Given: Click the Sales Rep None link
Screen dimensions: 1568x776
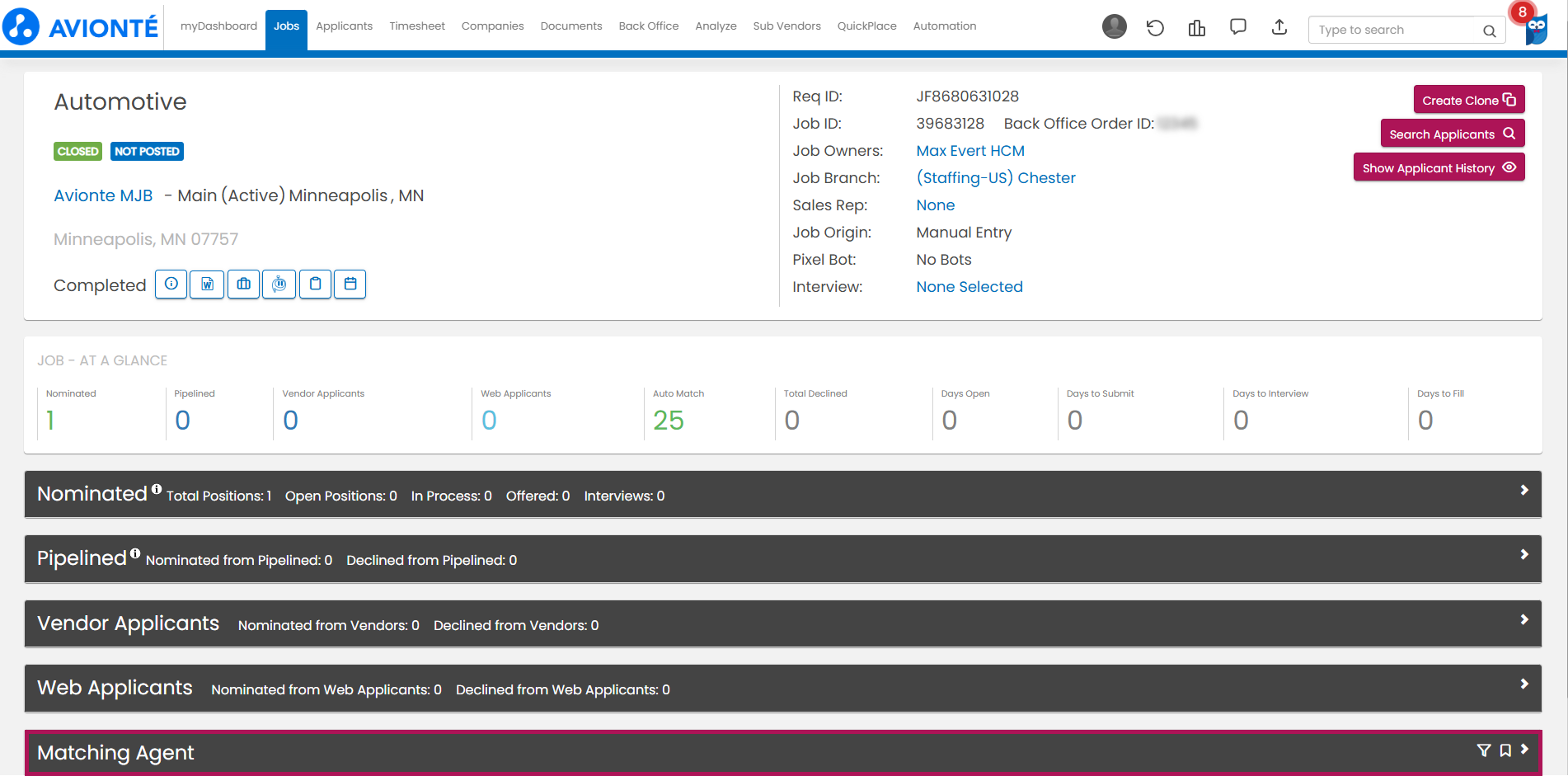Looking at the screenshot, I should coord(936,205).
